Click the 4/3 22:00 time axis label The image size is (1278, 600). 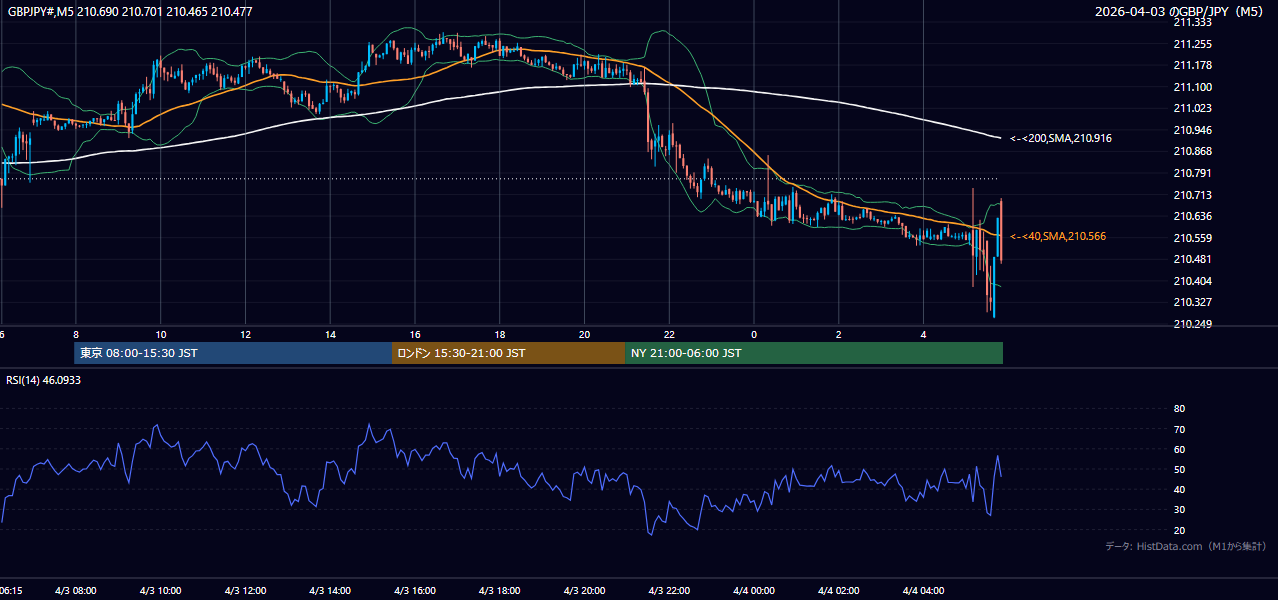pos(669,591)
